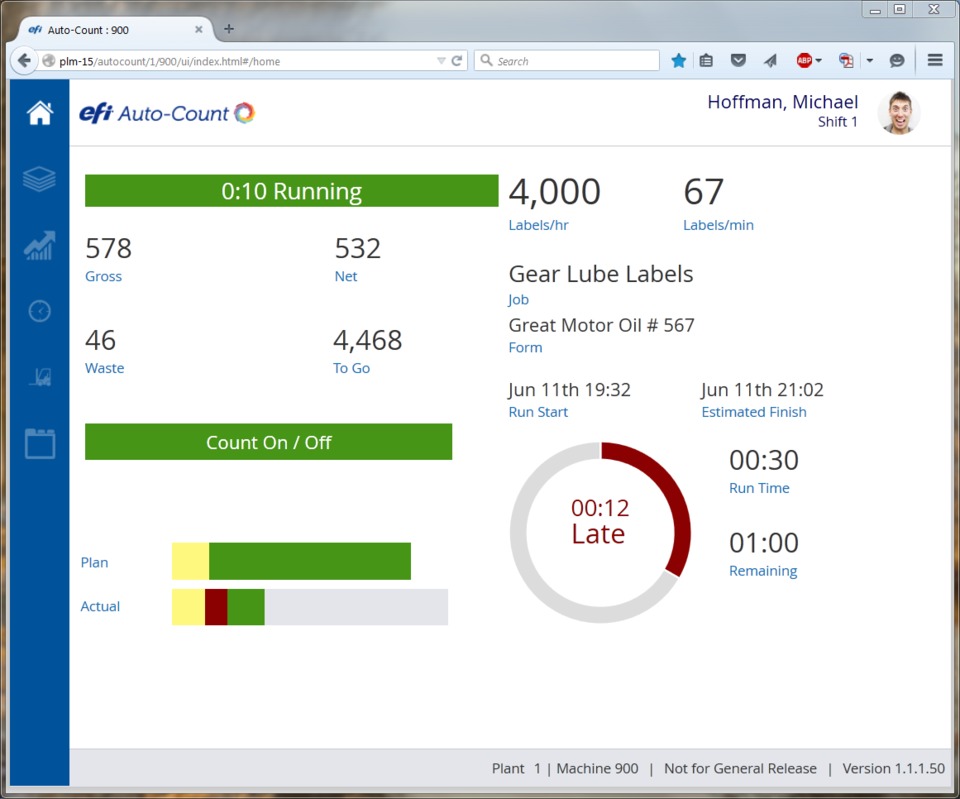Click the Machine 900 footer text
Image resolution: width=960 pixels, height=799 pixels.
click(x=597, y=768)
